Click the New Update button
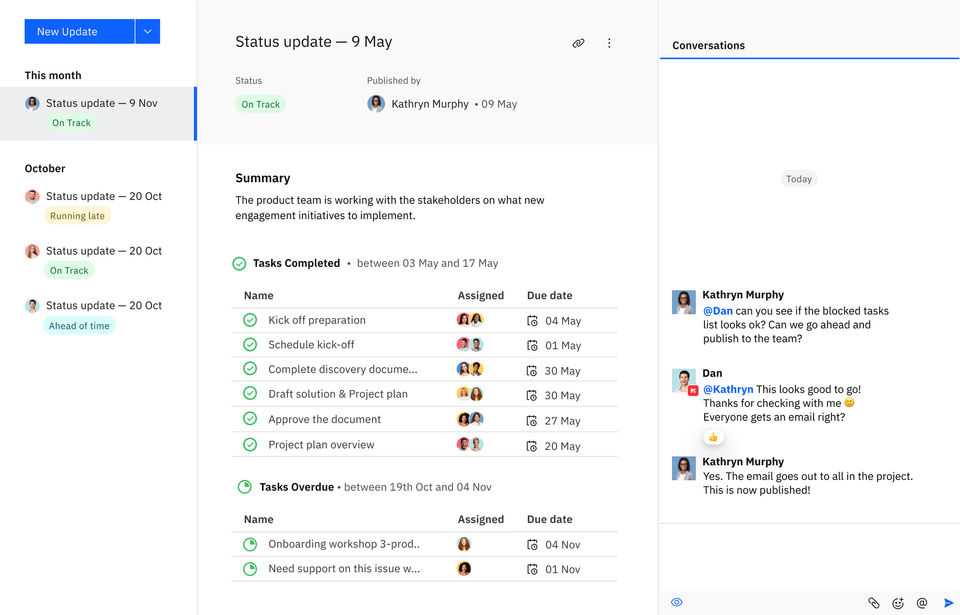 (79, 32)
